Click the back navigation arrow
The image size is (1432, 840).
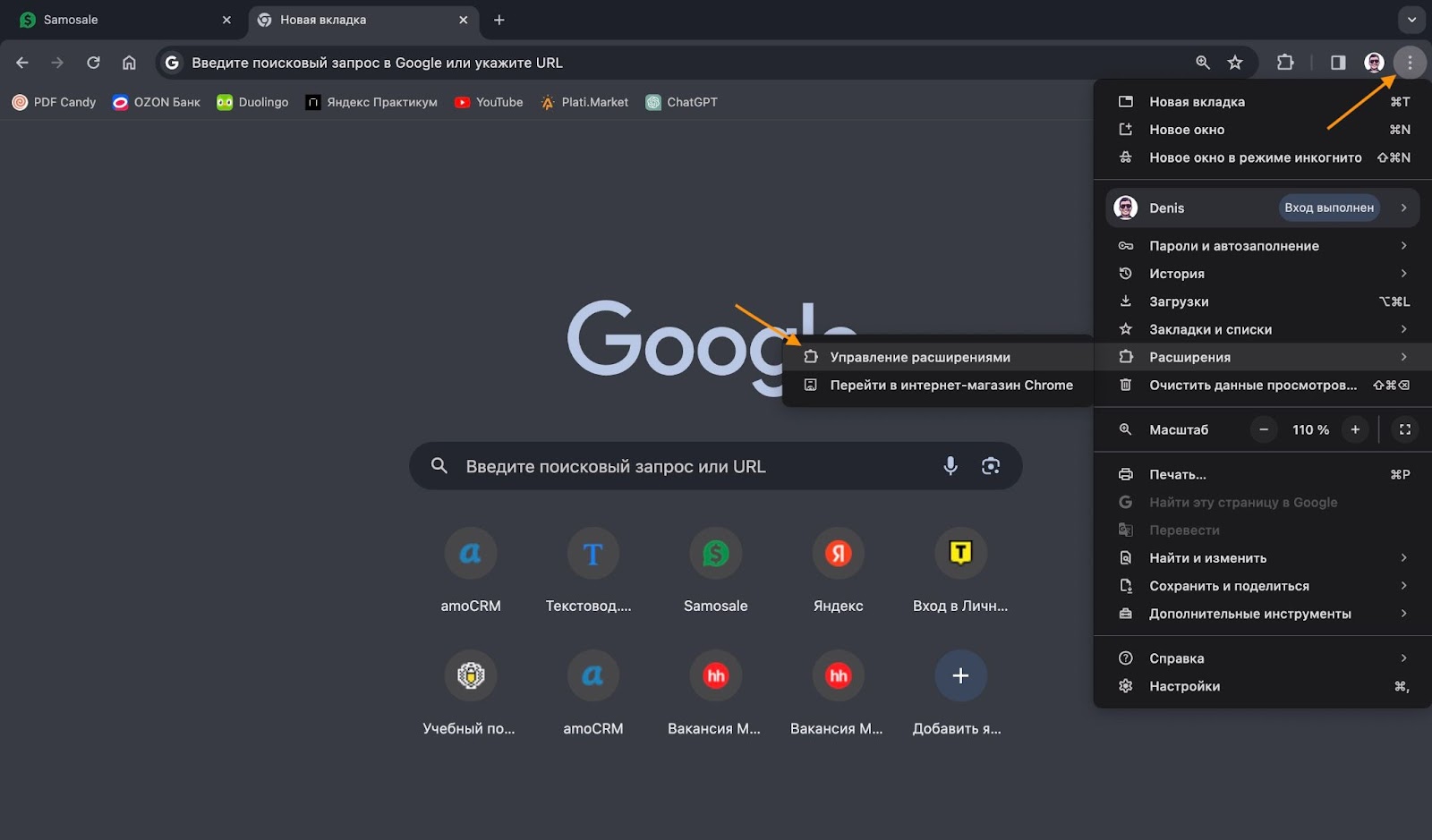tap(22, 63)
